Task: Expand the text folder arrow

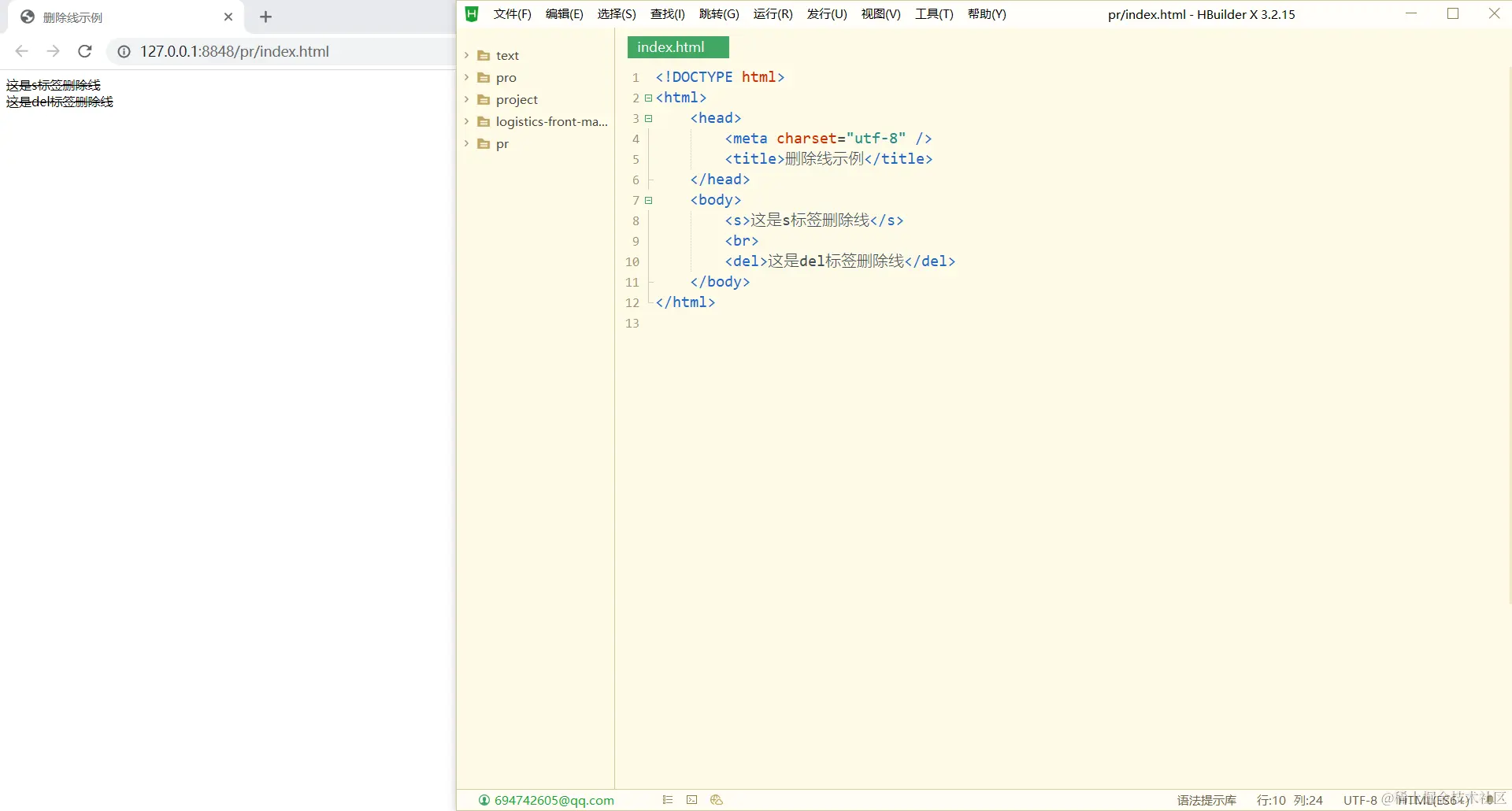Action: pyautogui.click(x=467, y=55)
